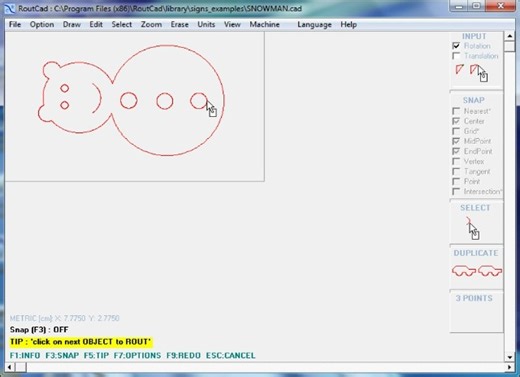Open the Machine menu
Screen dimensions: 520x377
coord(265,25)
